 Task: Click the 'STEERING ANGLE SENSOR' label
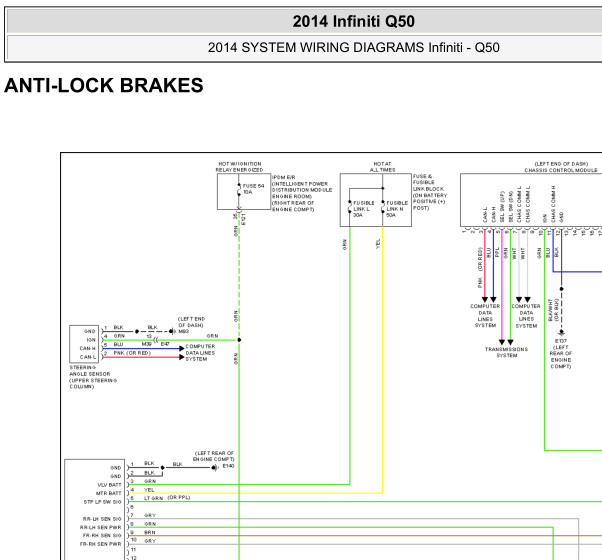[93, 377]
